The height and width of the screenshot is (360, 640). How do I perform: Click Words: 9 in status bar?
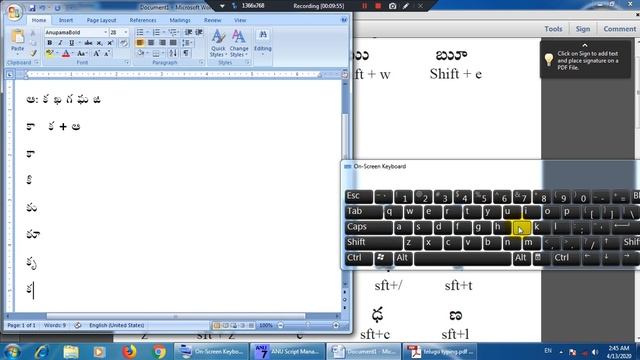pyautogui.click(x=55, y=325)
